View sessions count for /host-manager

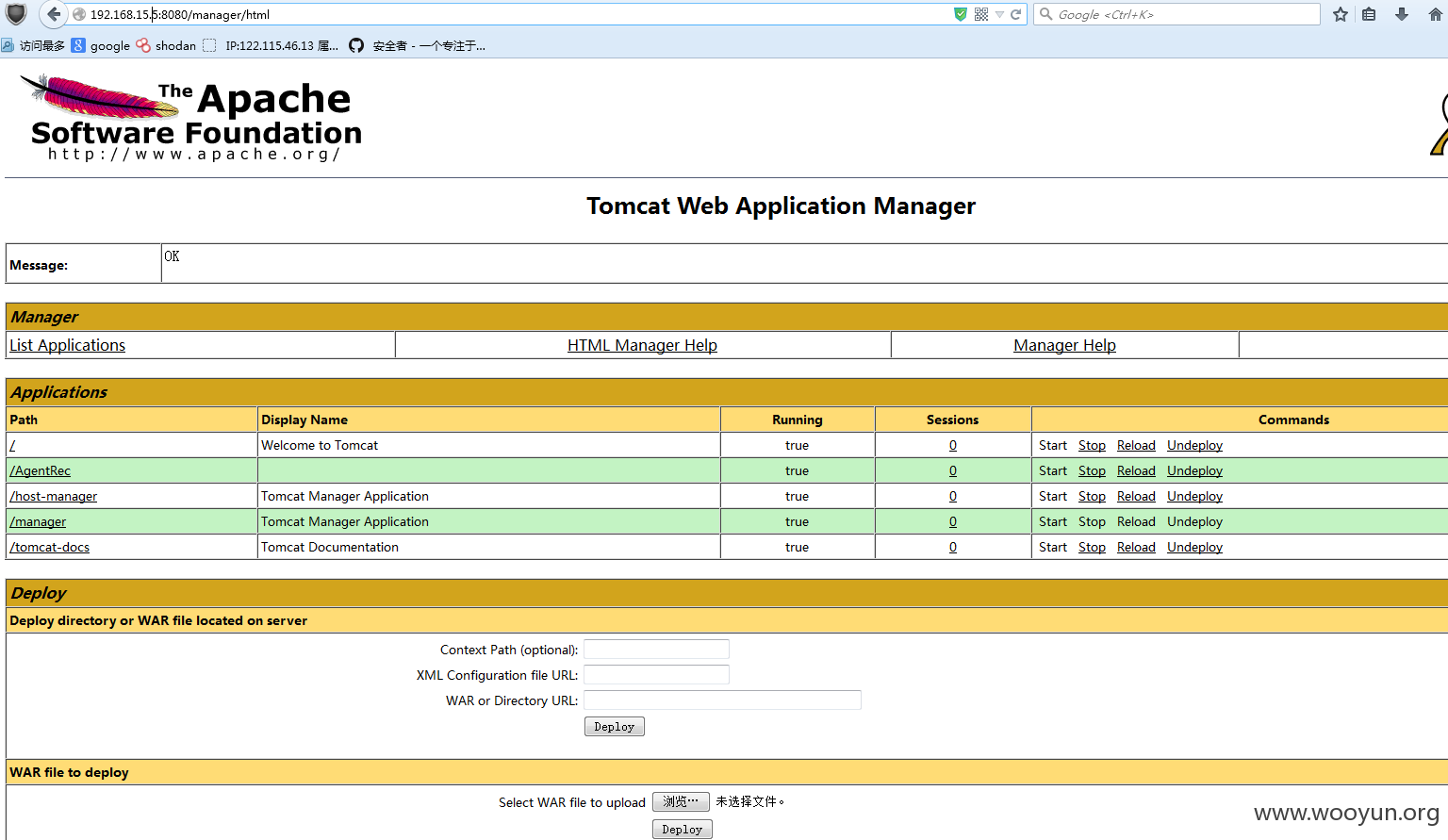(x=953, y=496)
